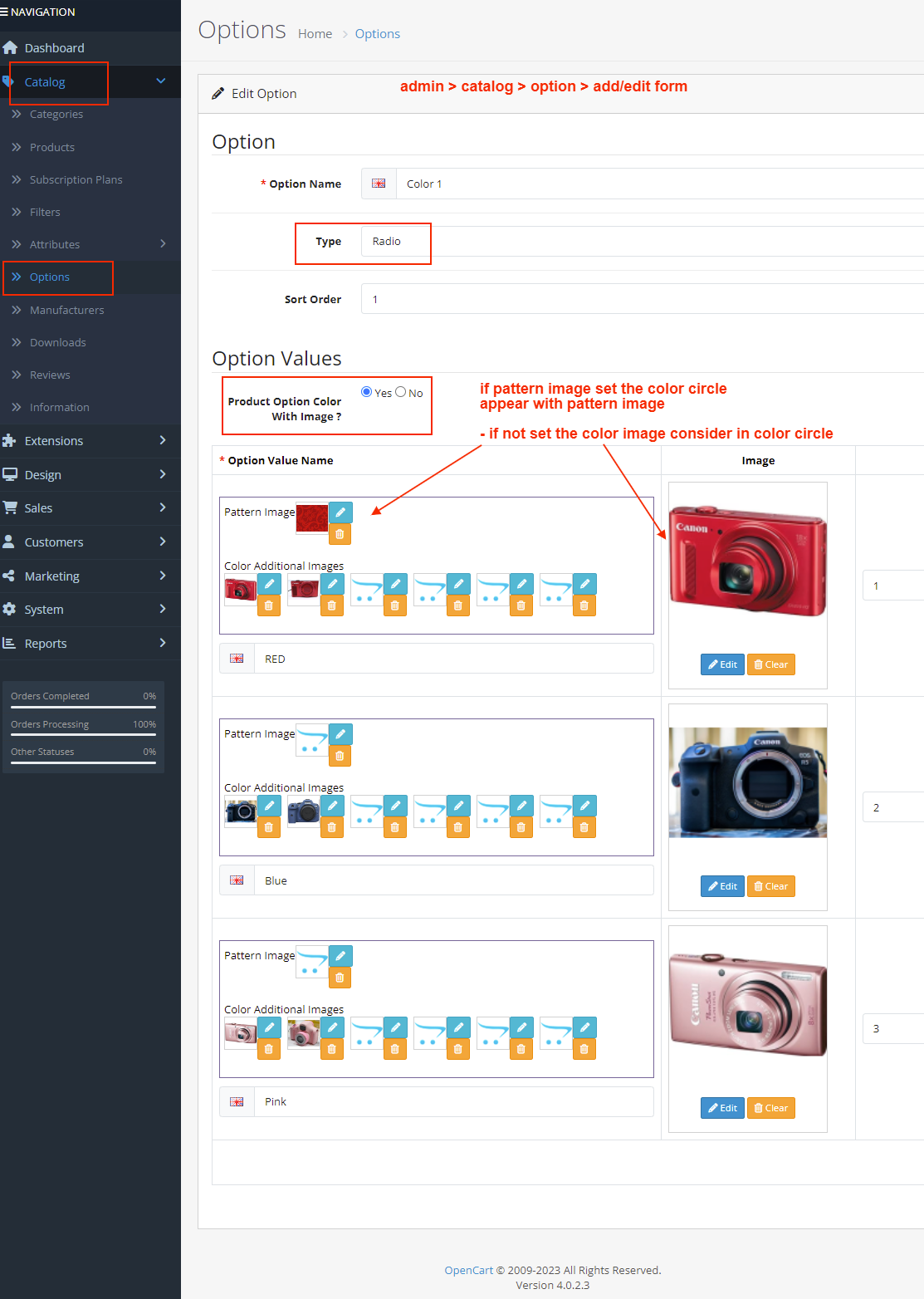Click Edit button under red camera image

tap(722, 664)
